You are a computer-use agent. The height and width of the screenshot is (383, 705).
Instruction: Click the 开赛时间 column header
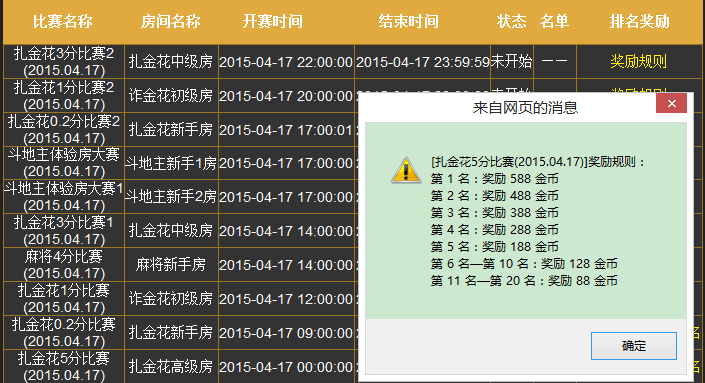pos(272,21)
